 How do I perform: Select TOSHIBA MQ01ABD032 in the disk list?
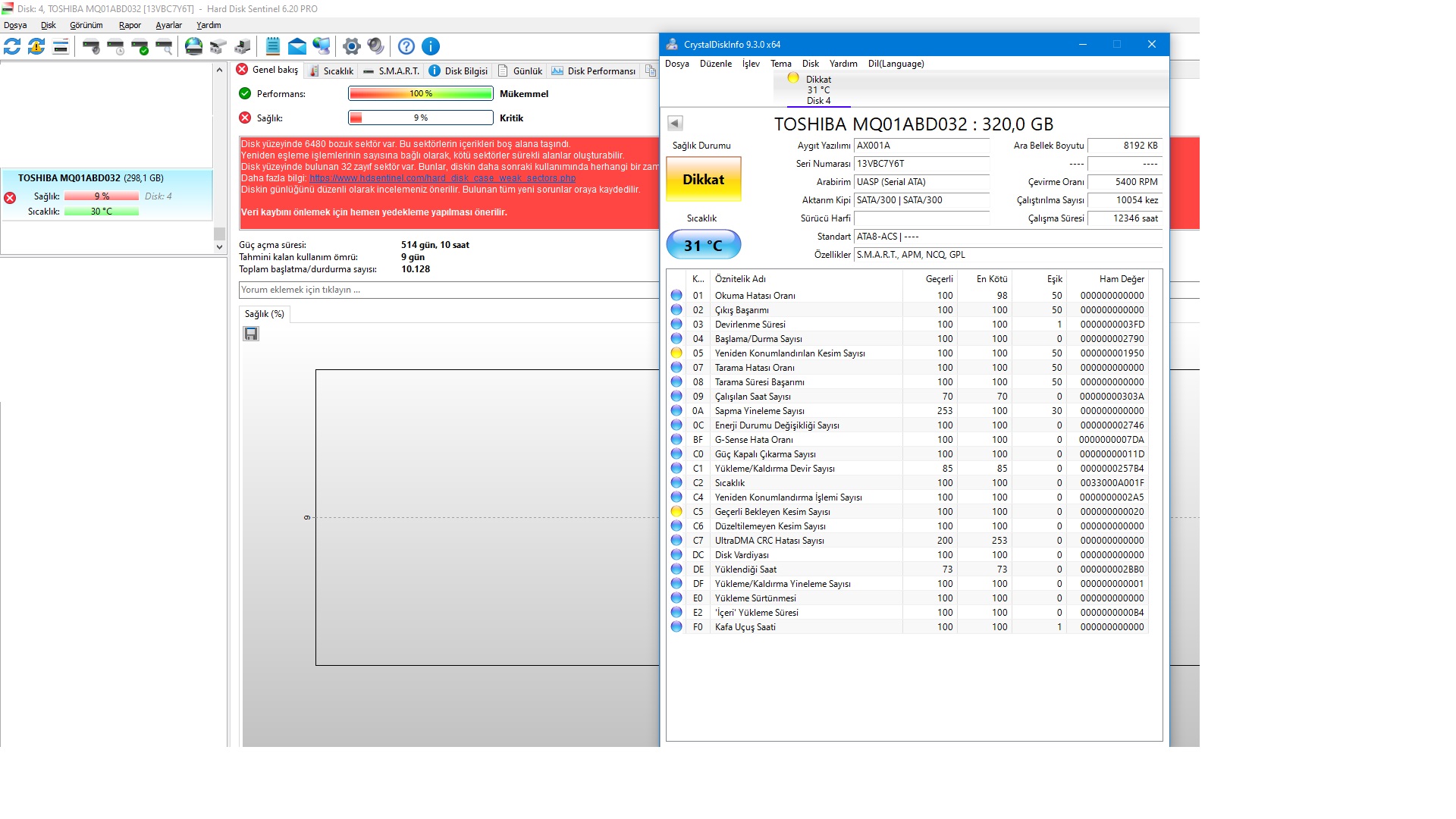[107, 195]
